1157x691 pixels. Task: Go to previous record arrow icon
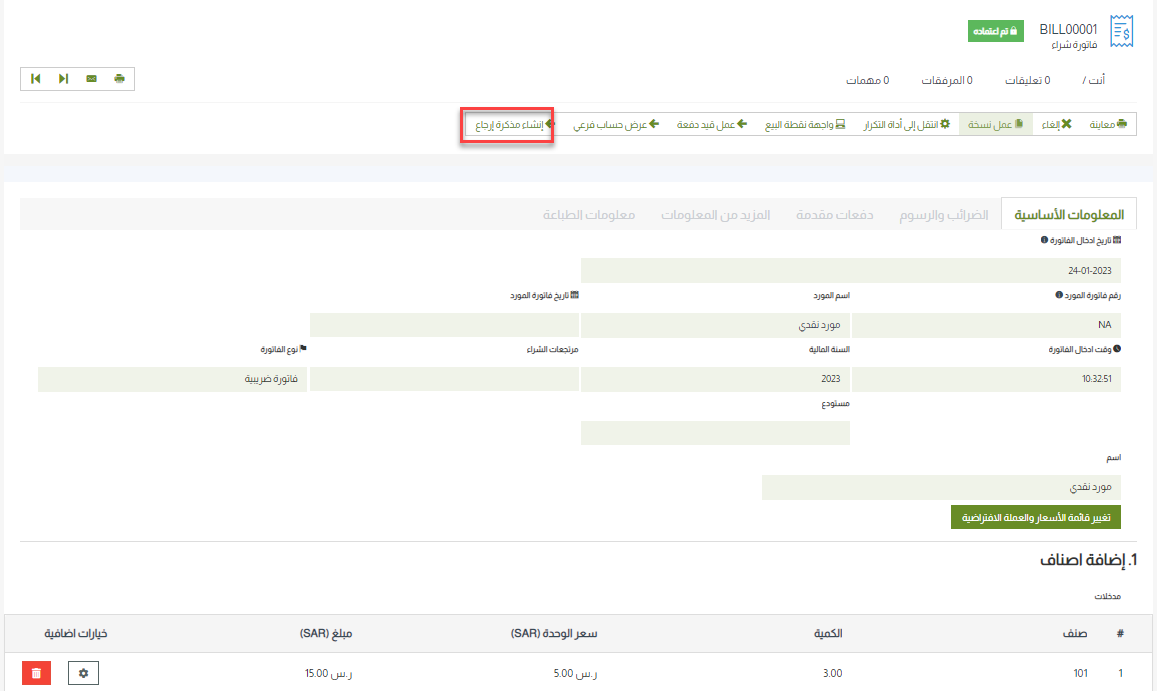click(x=36, y=79)
